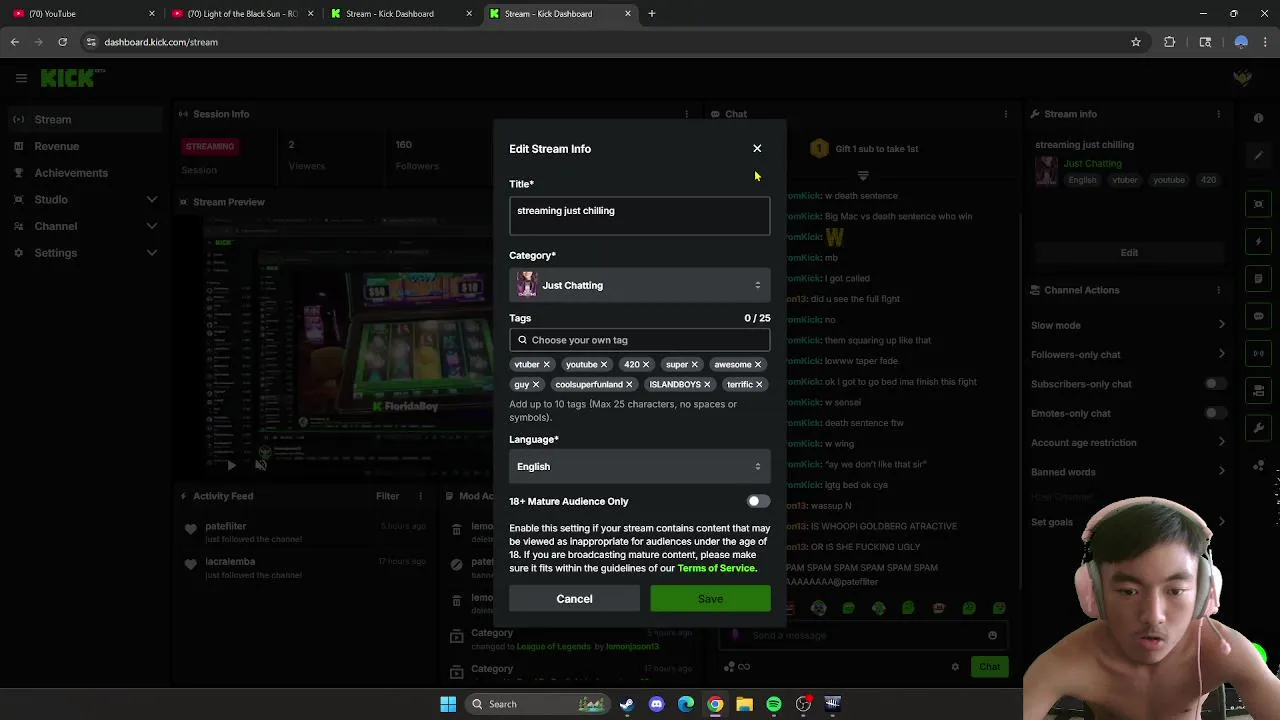Open the Language dropdown showing English
The image size is (1280, 720).
(640, 466)
